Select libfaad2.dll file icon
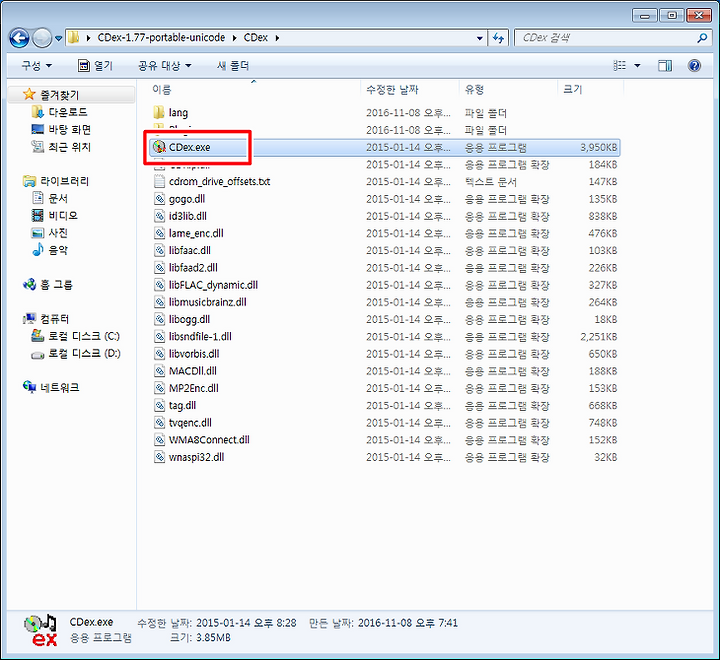Screen dimensions: 720x660 159,268
